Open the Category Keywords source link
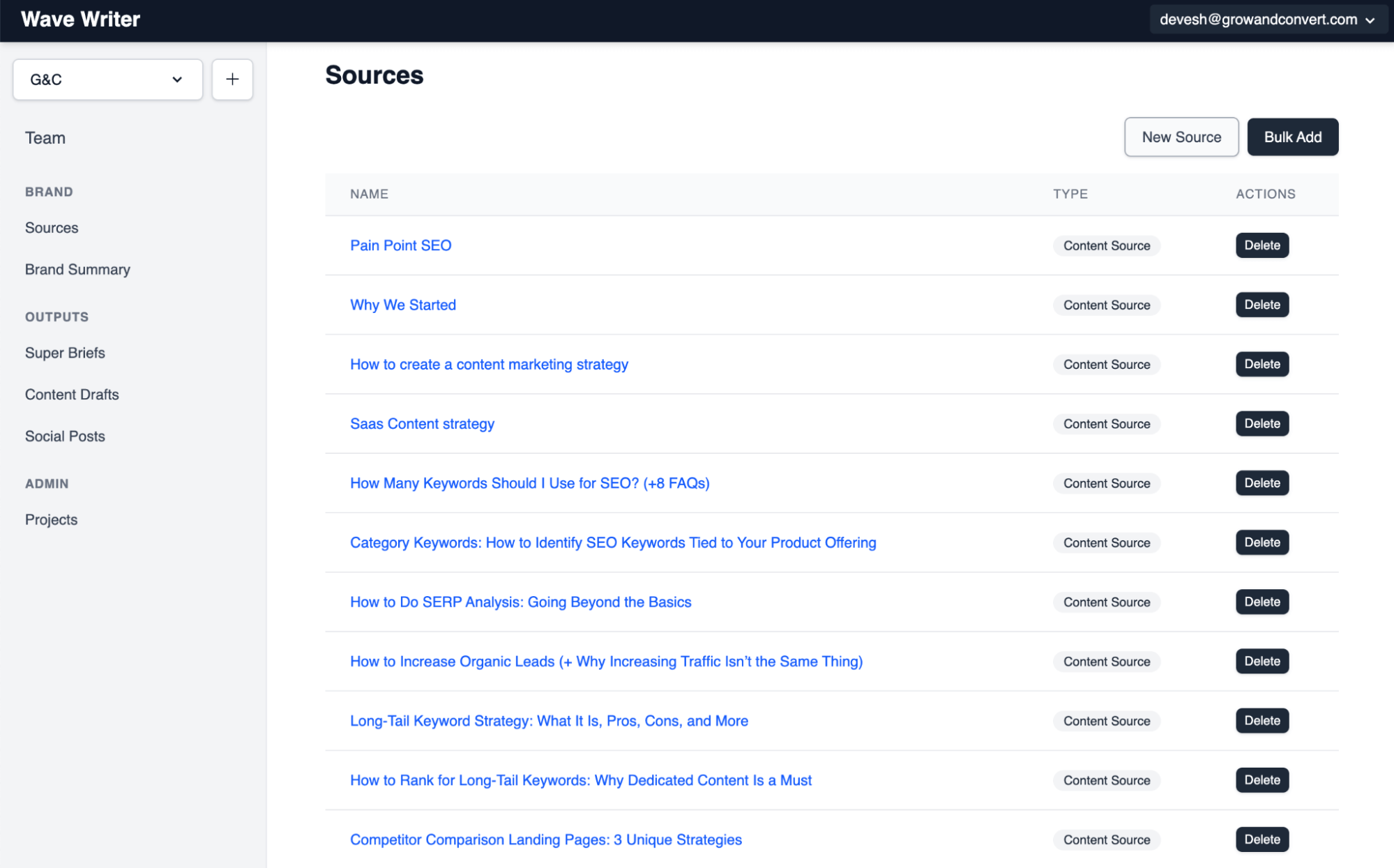The image size is (1394, 868). [613, 542]
